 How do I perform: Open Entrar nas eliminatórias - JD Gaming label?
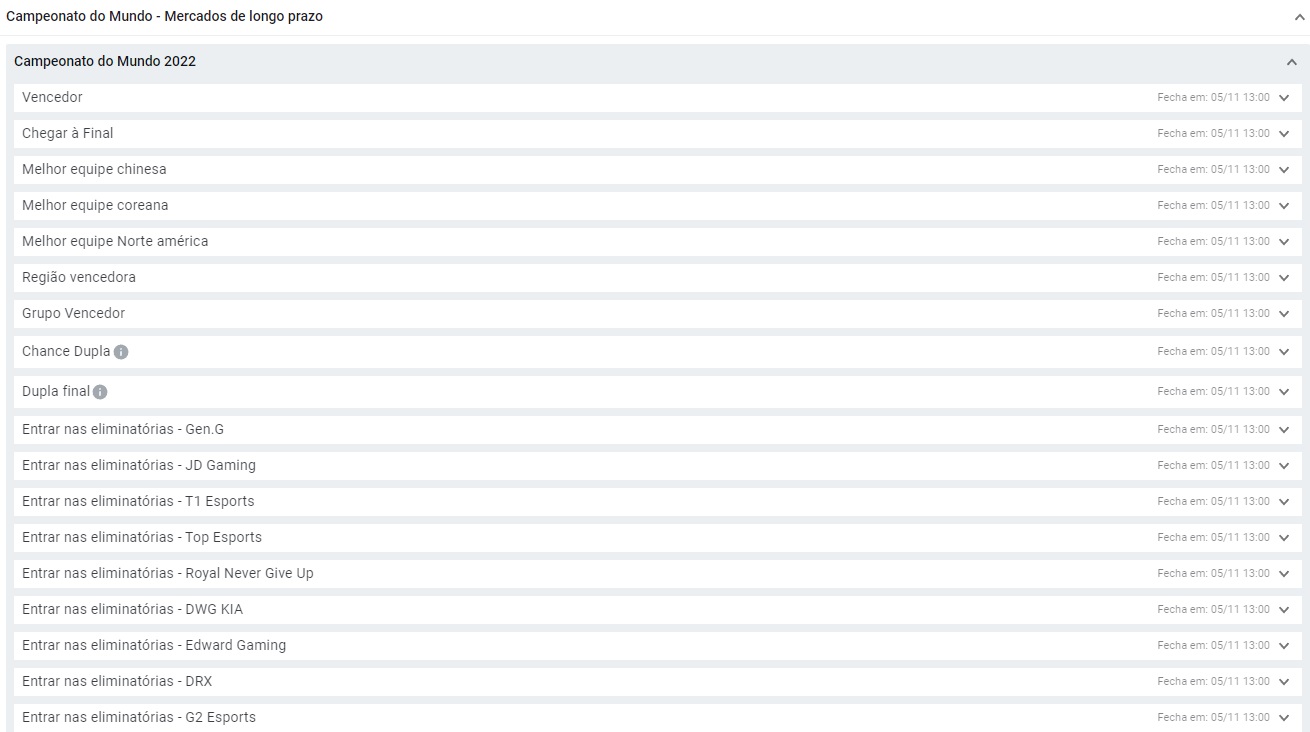click(139, 466)
